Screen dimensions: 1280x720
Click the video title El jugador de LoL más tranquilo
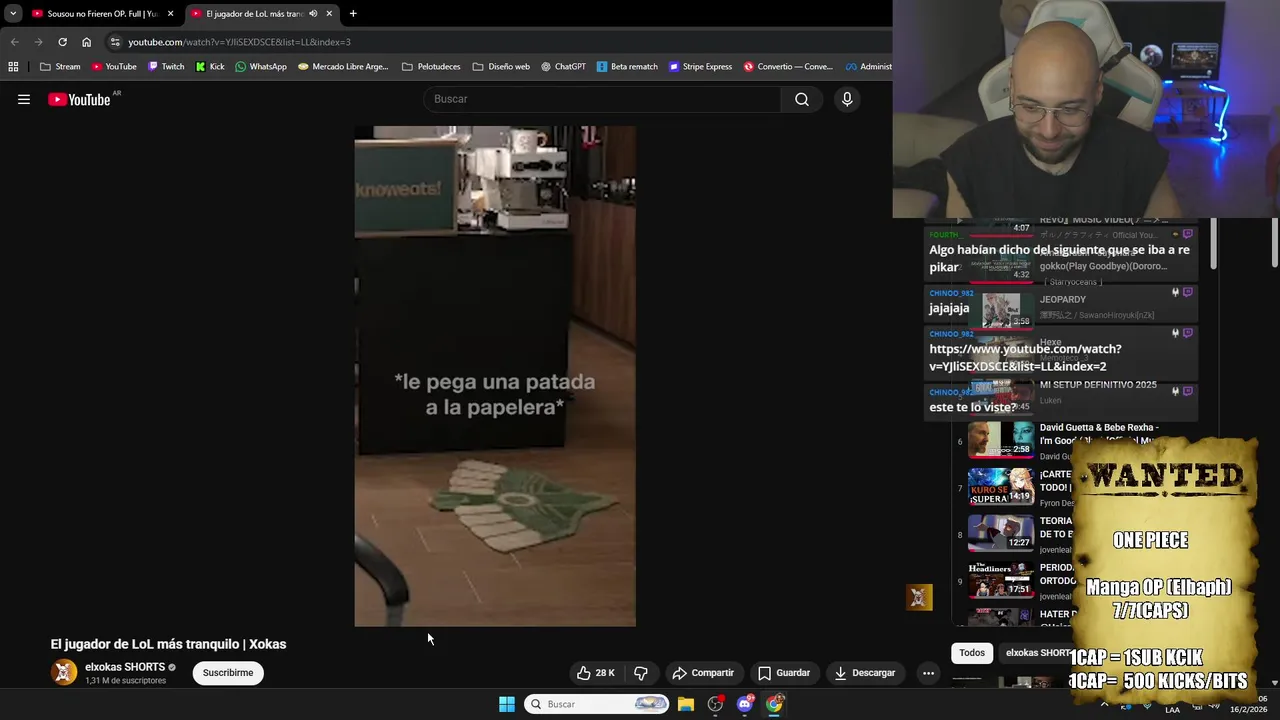pyautogui.click(x=168, y=644)
